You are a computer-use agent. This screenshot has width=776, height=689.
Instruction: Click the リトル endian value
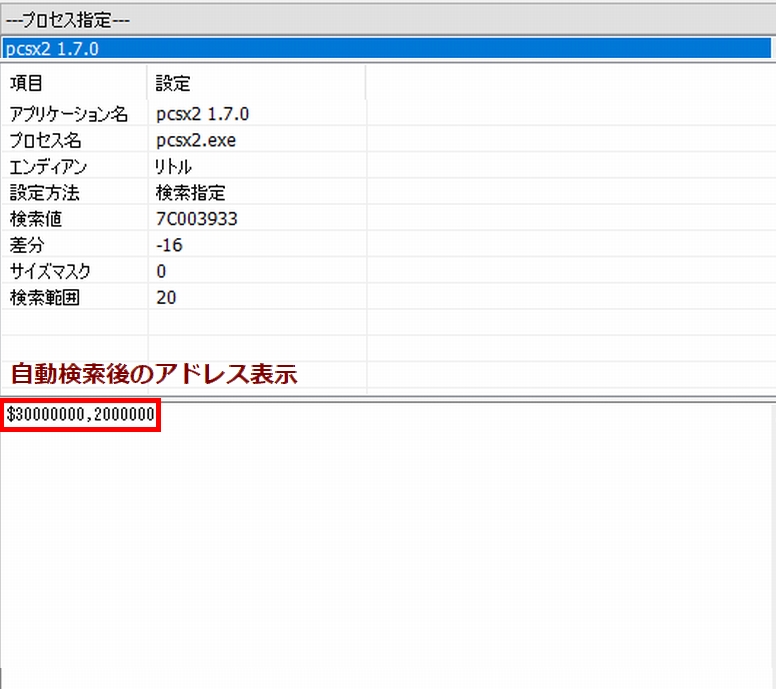click(x=173, y=166)
